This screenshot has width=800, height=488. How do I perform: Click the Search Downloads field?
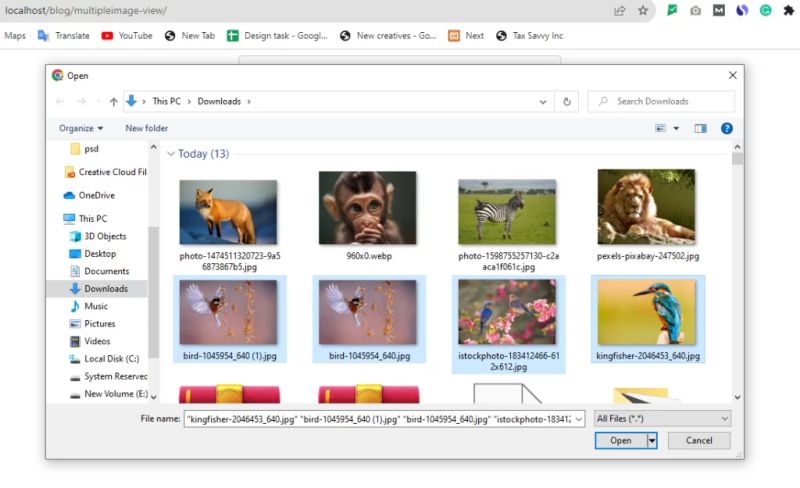(661, 101)
